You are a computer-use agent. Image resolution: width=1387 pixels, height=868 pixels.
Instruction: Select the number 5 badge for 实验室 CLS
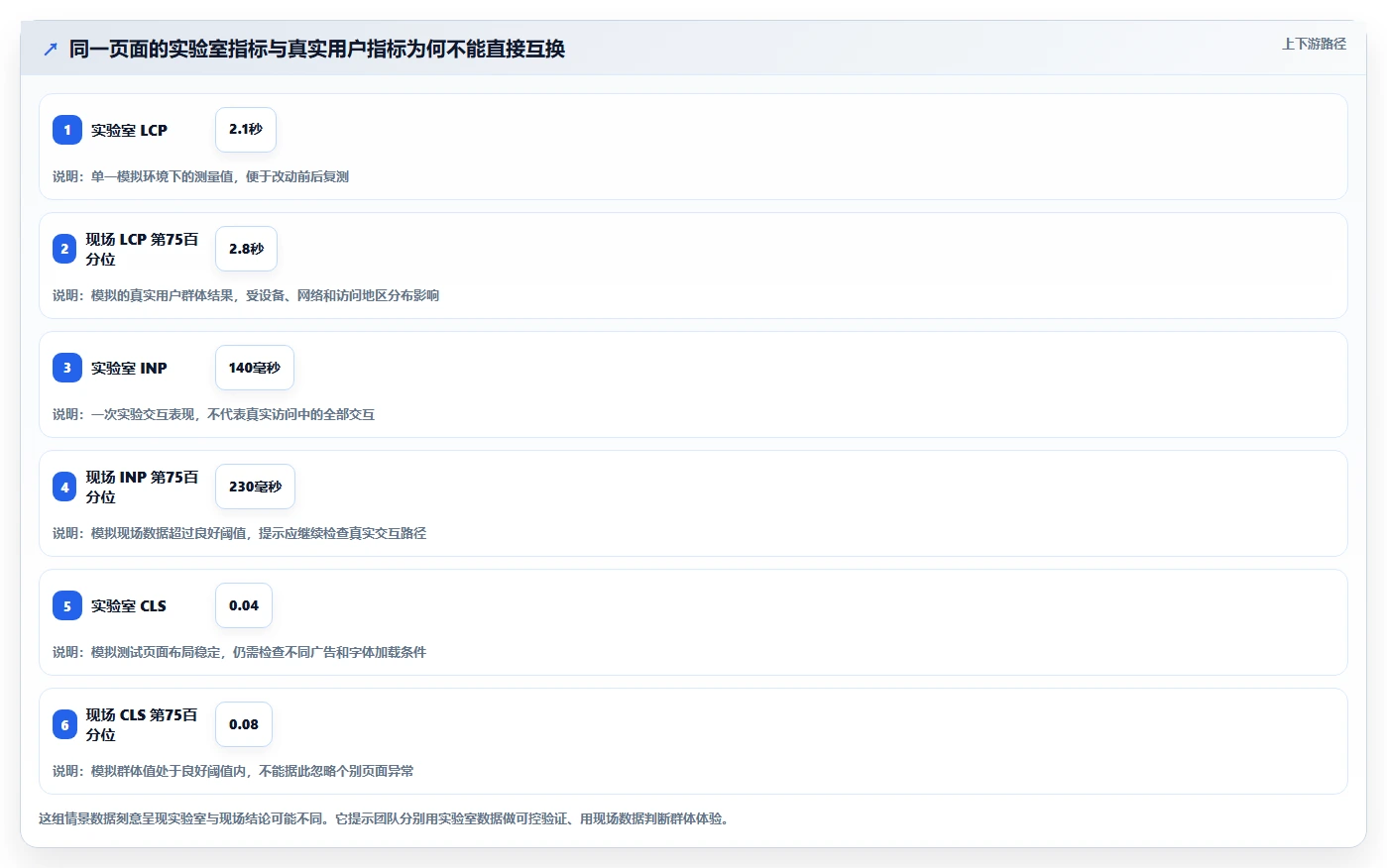coord(67,605)
